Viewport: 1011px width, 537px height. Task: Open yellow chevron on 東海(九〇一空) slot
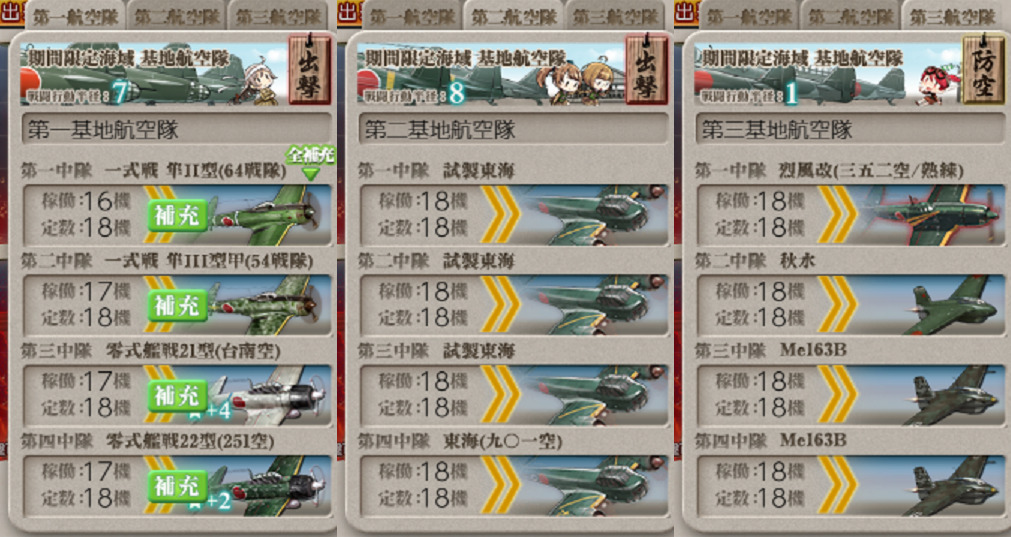point(500,486)
